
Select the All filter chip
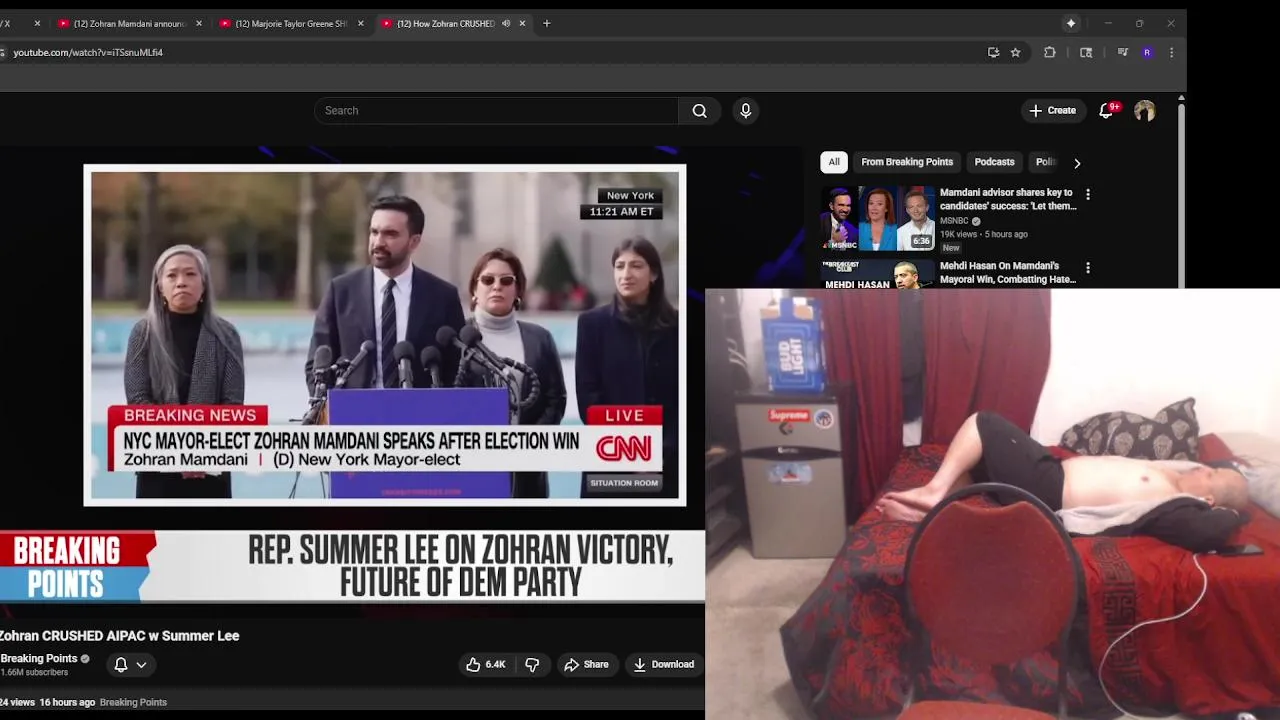[834, 162]
